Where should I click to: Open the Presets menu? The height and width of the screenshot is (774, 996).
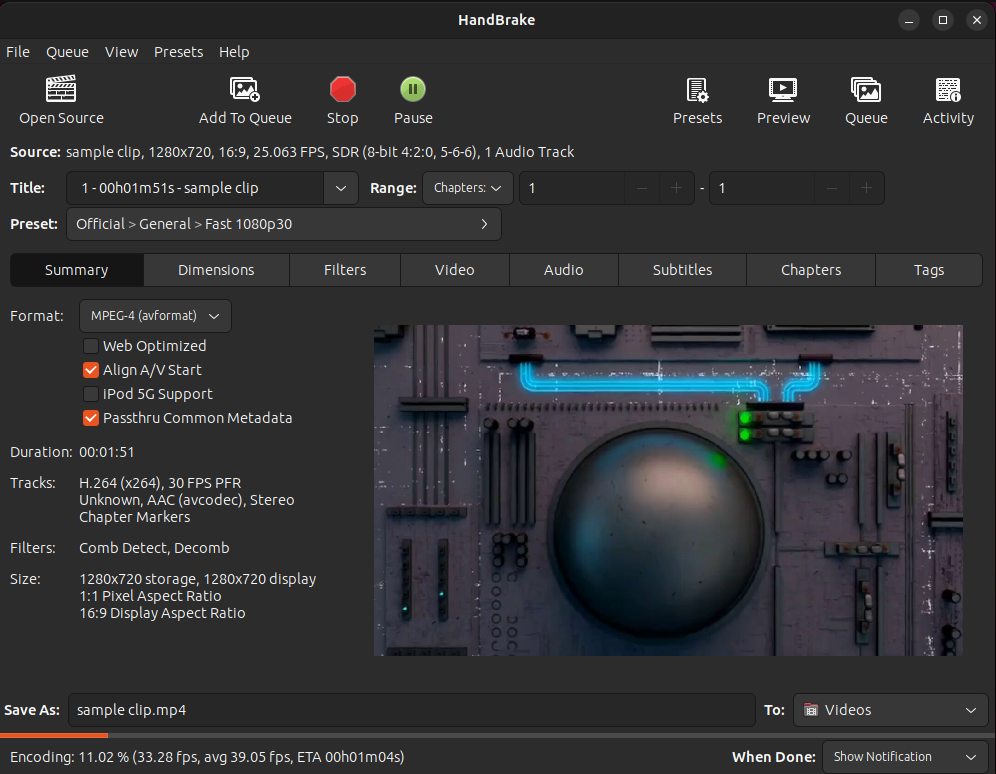click(x=178, y=52)
